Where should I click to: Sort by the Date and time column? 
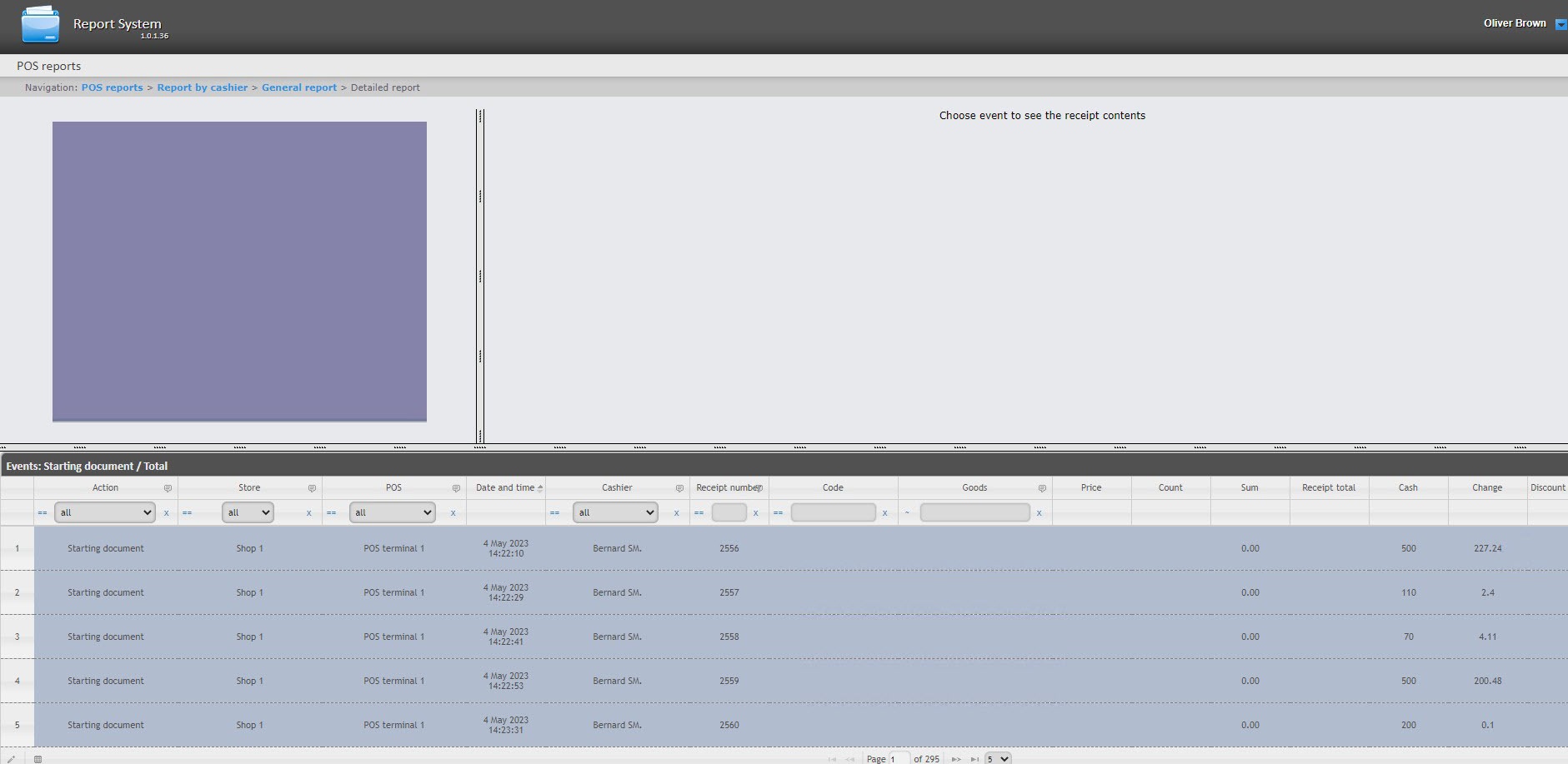(505, 487)
